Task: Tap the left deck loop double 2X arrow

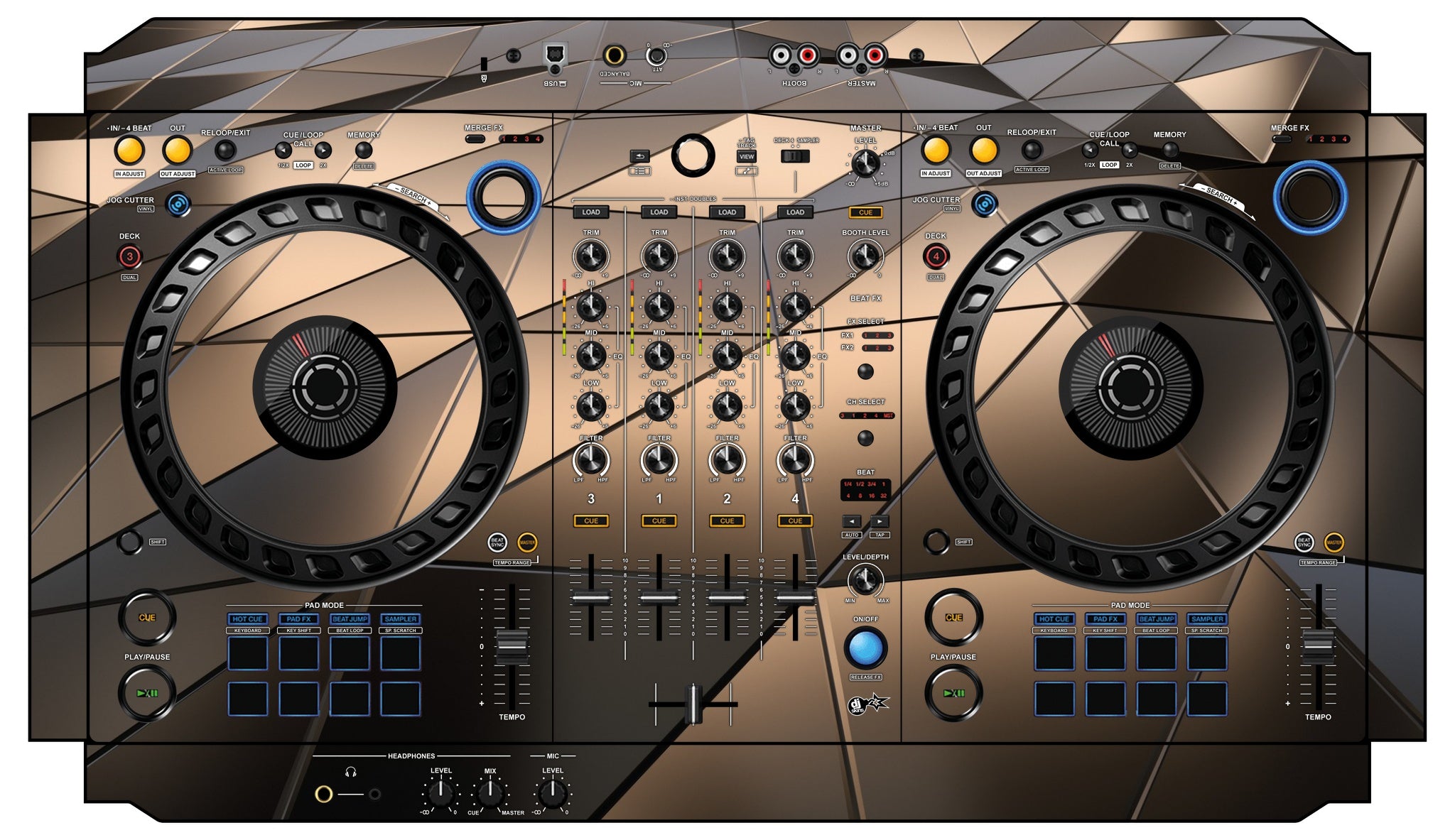Action: click(x=323, y=150)
